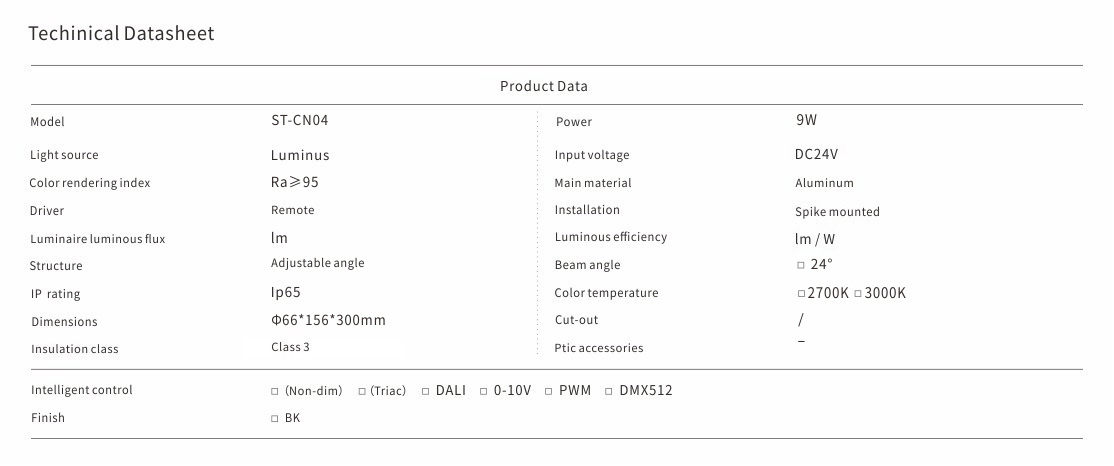The height and width of the screenshot is (466, 1114).
Task: Select the 2700K color temperature checkbox
Action: point(801,294)
